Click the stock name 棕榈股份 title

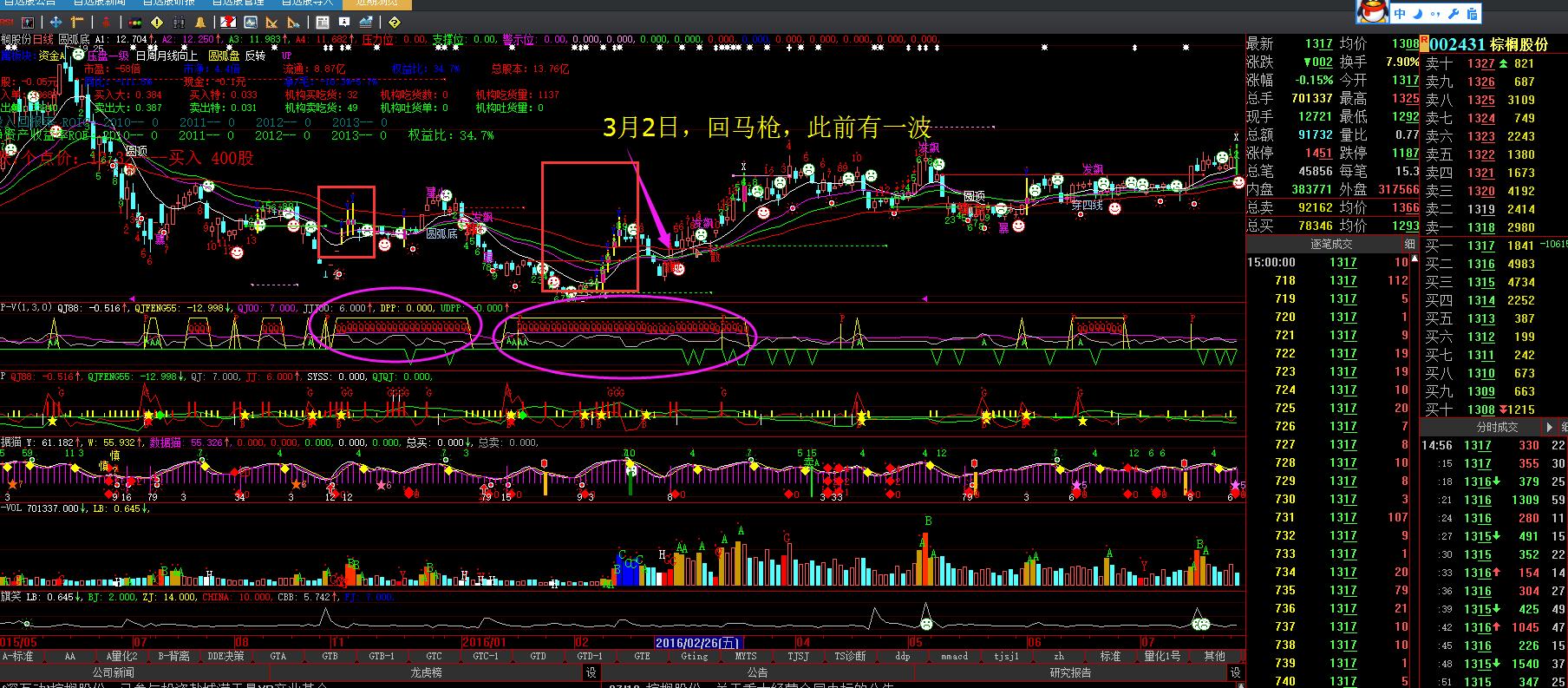point(1519,44)
